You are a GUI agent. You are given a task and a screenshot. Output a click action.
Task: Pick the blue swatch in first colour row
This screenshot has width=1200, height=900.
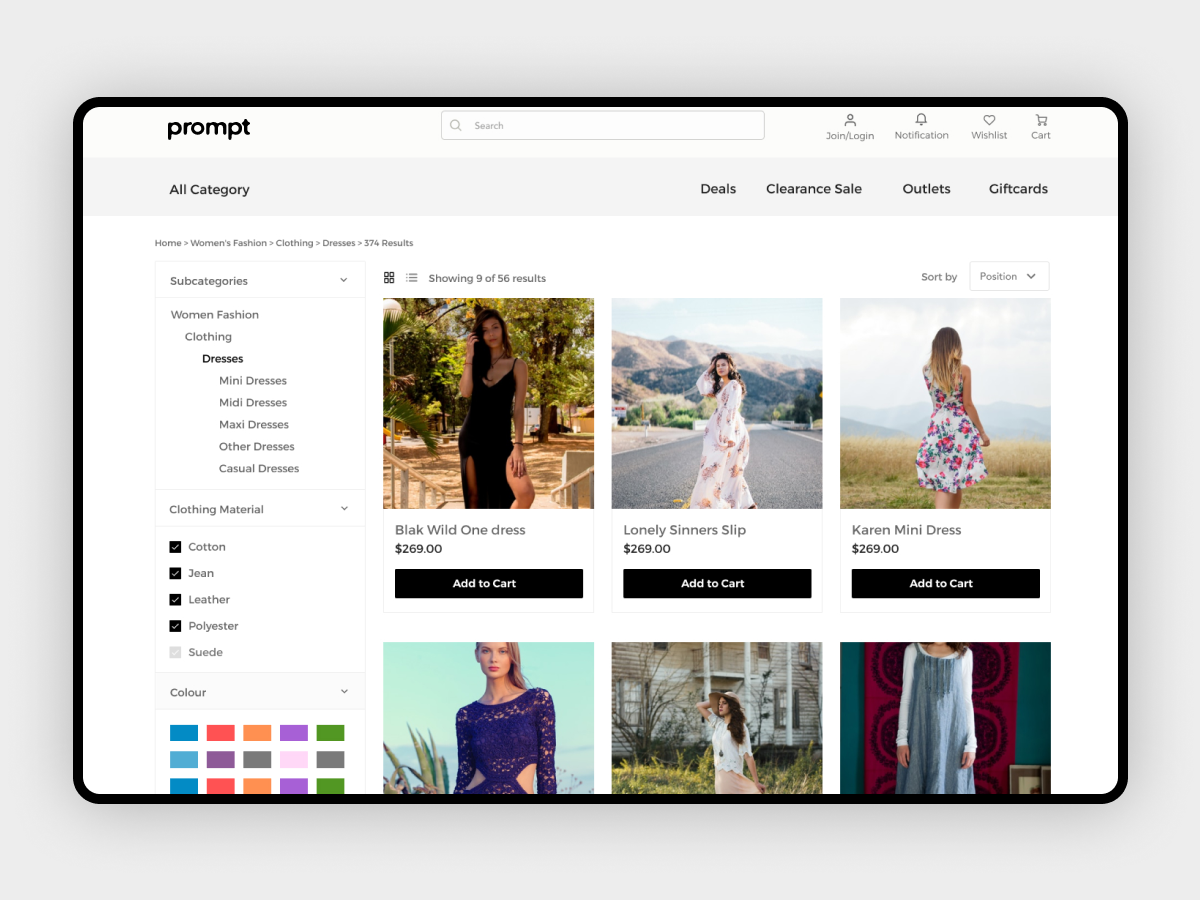184,733
